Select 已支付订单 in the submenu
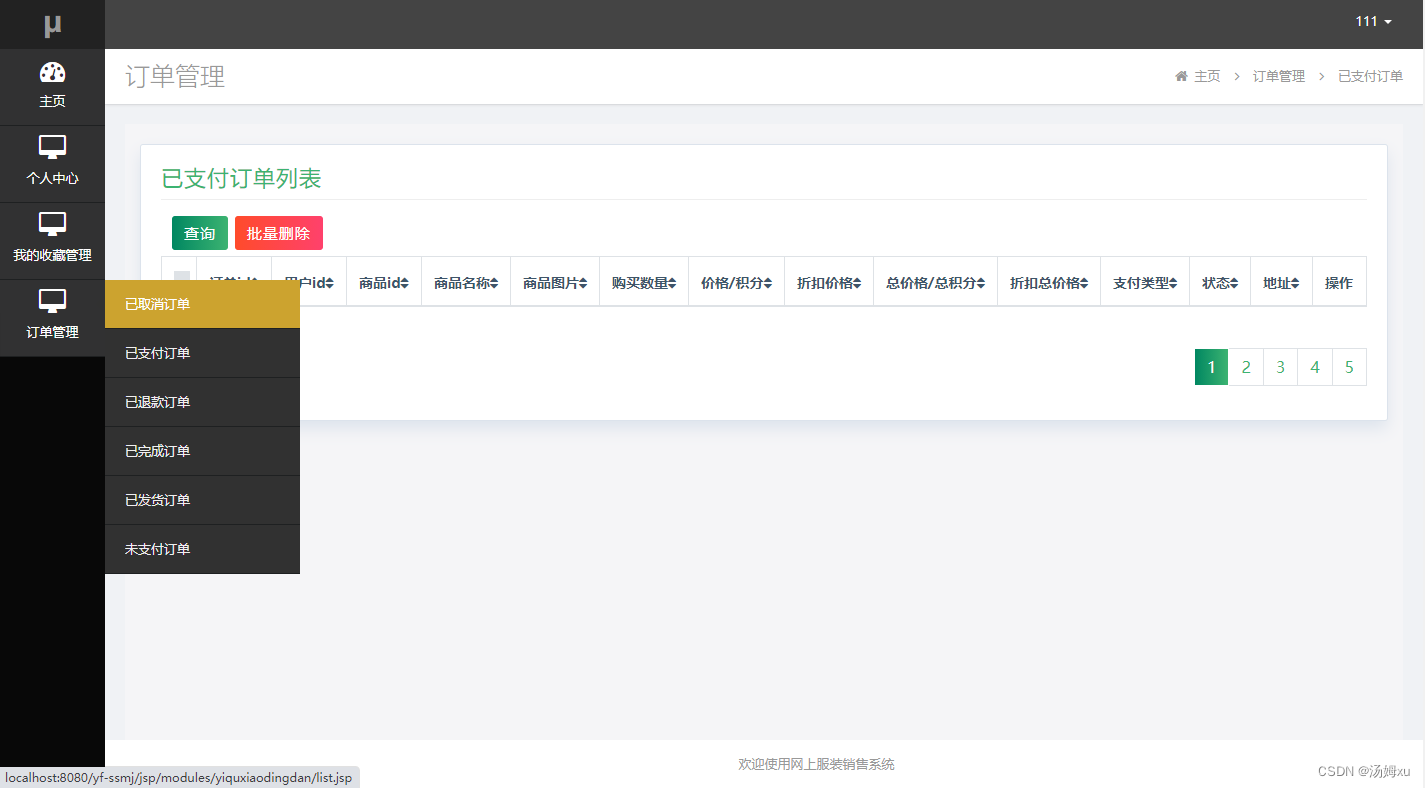Image resolution: width=1425 pixels, height=788 pixels. click(202, 353)
